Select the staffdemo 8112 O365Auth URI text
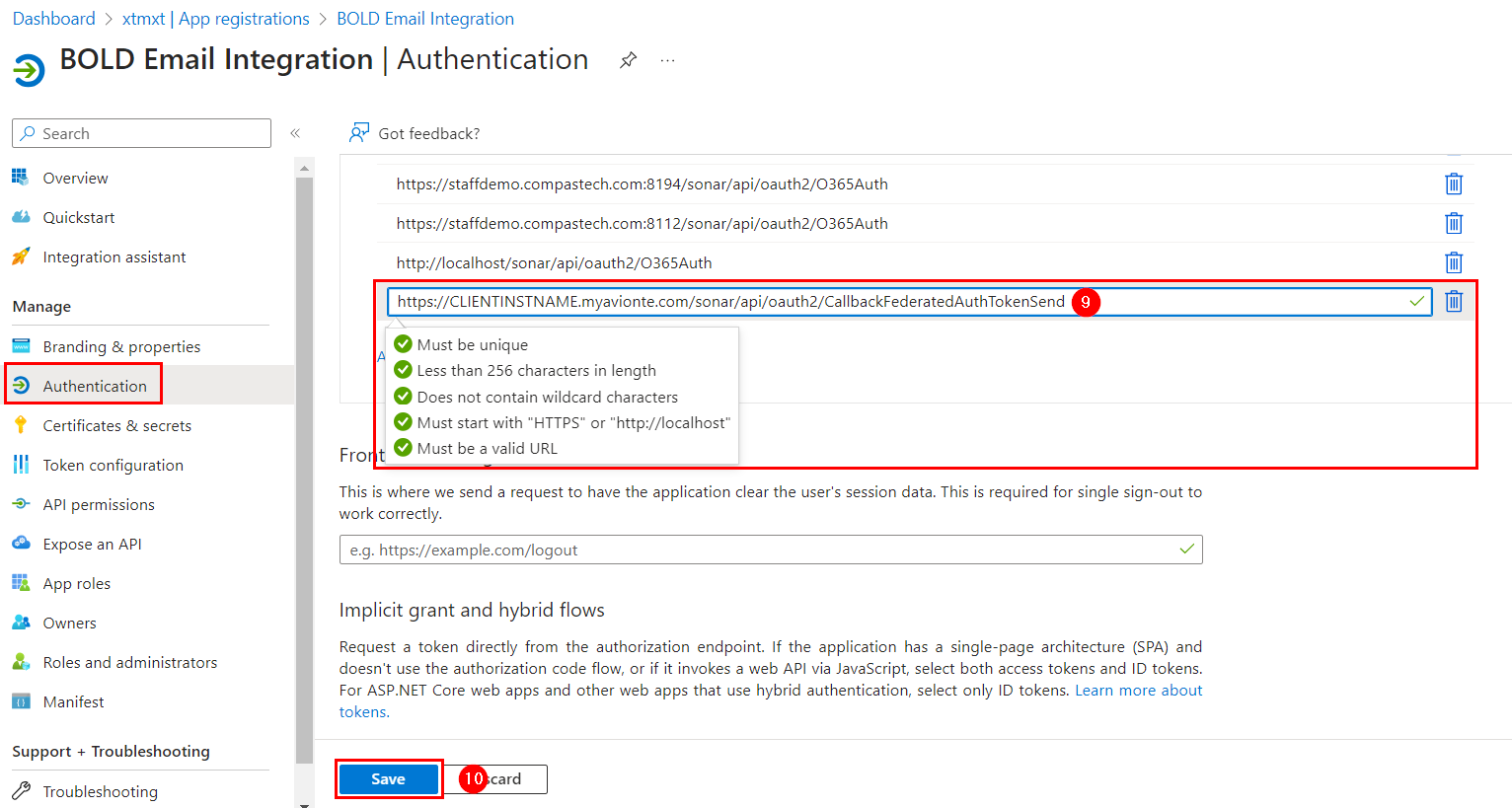This screenshot has height=808, width=1512. 643,223
